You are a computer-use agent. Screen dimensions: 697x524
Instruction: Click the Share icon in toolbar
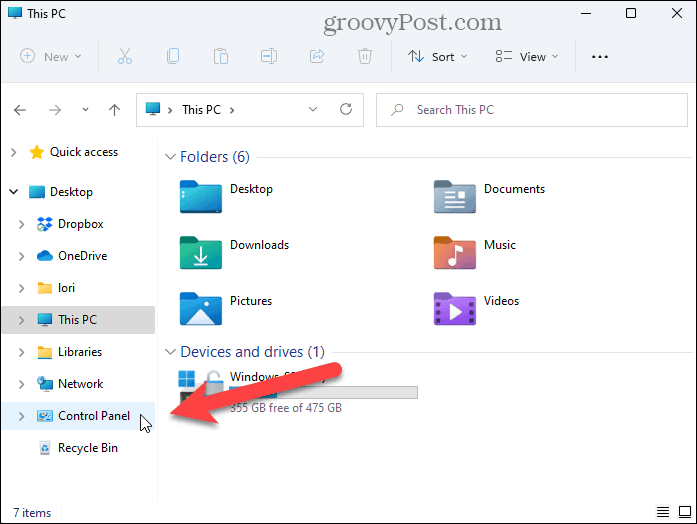tap(317, 56)
